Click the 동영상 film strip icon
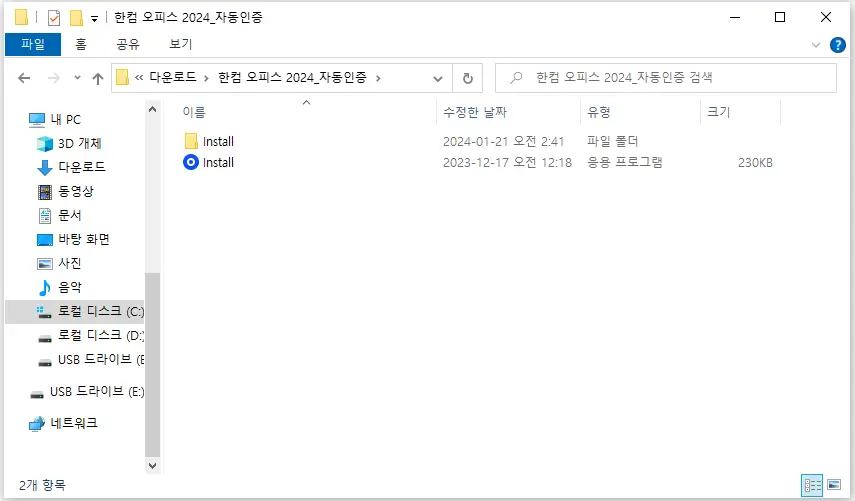855x501 pixels. click(x=45, y=191)
